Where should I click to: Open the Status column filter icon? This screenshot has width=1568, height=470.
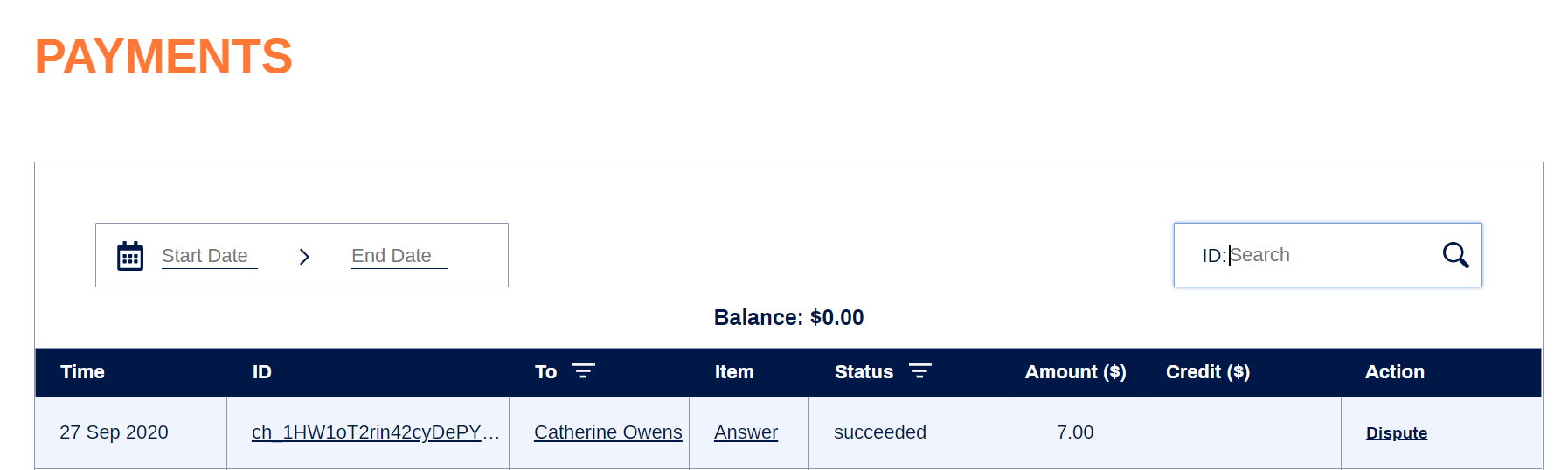[x=920, y=371]
